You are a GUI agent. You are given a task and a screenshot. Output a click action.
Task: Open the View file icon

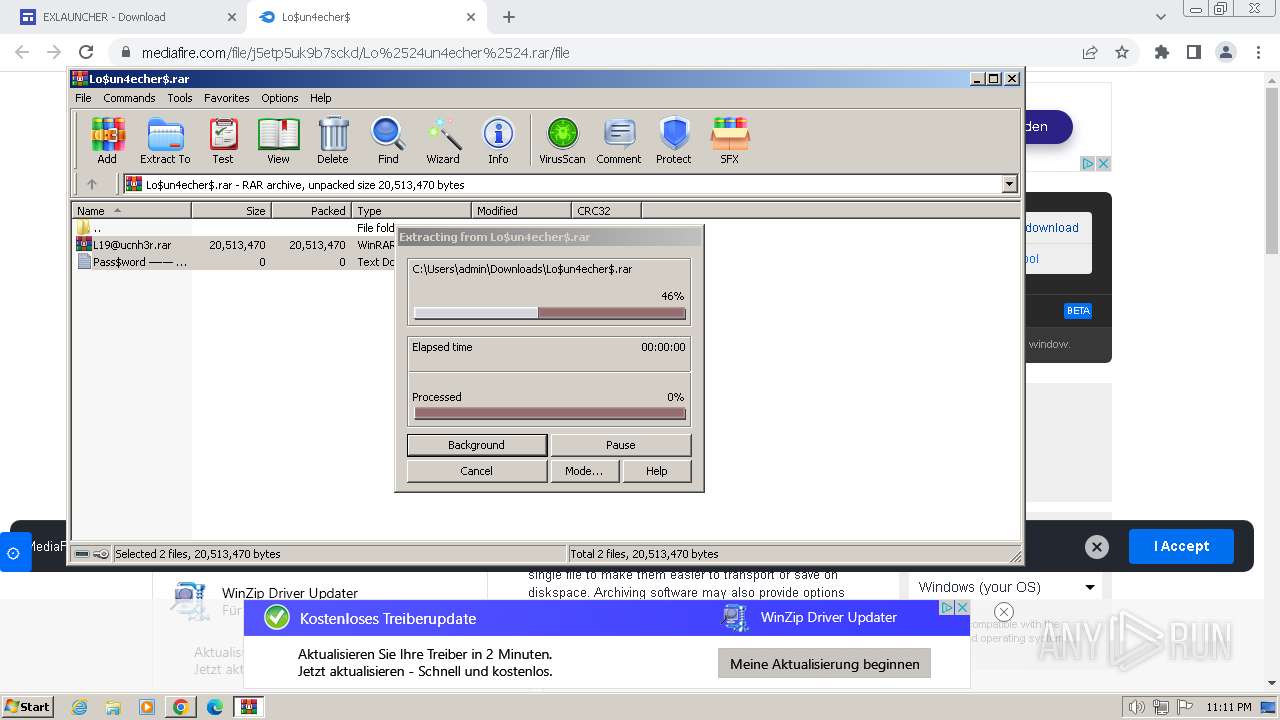tap(278, 141)
